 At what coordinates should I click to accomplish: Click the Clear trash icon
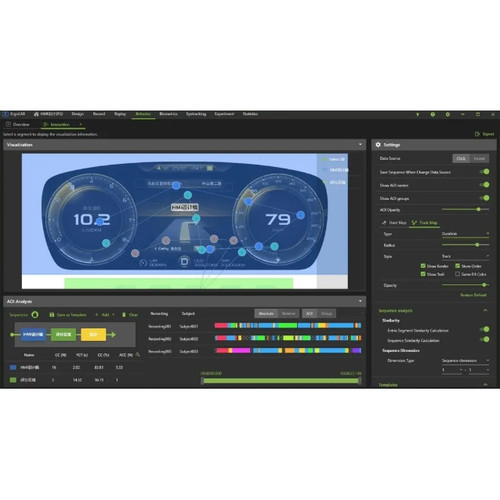point(124,315)
